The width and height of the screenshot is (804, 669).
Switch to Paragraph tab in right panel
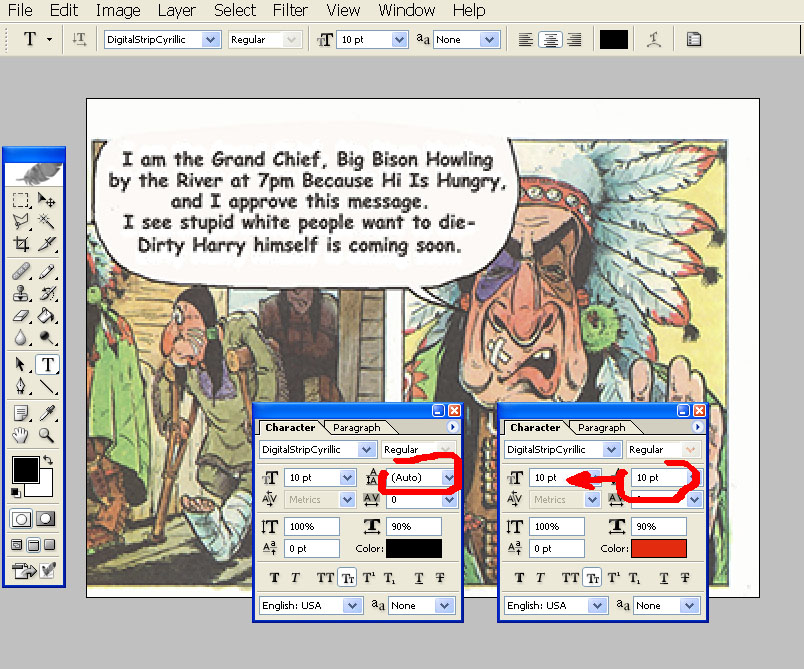click(602, 428)
